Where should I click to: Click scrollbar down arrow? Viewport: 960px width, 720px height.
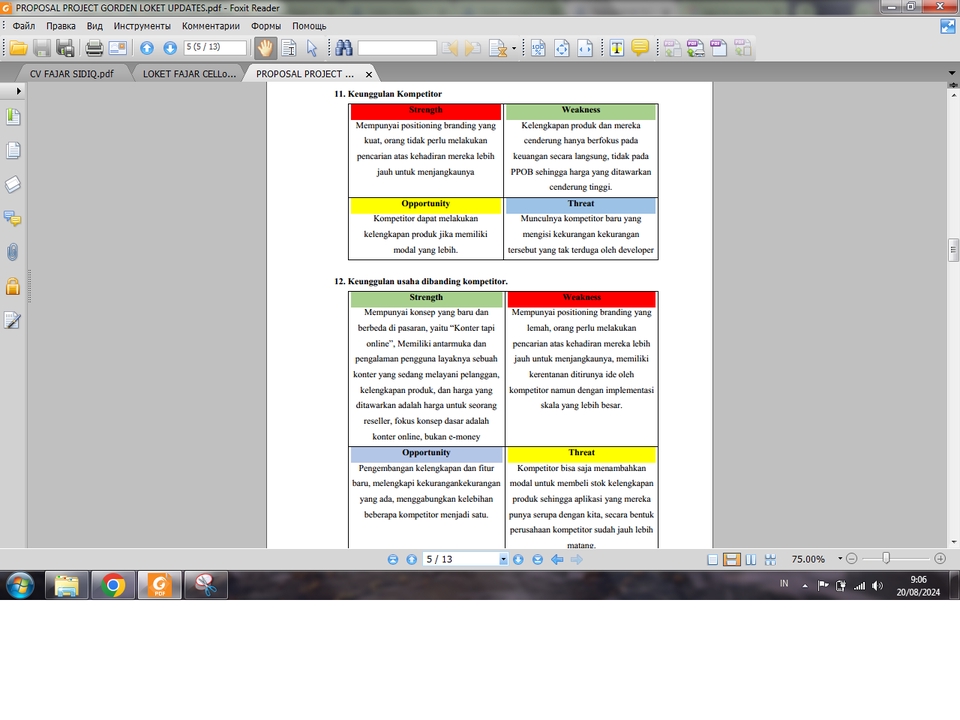coord(953,542)
